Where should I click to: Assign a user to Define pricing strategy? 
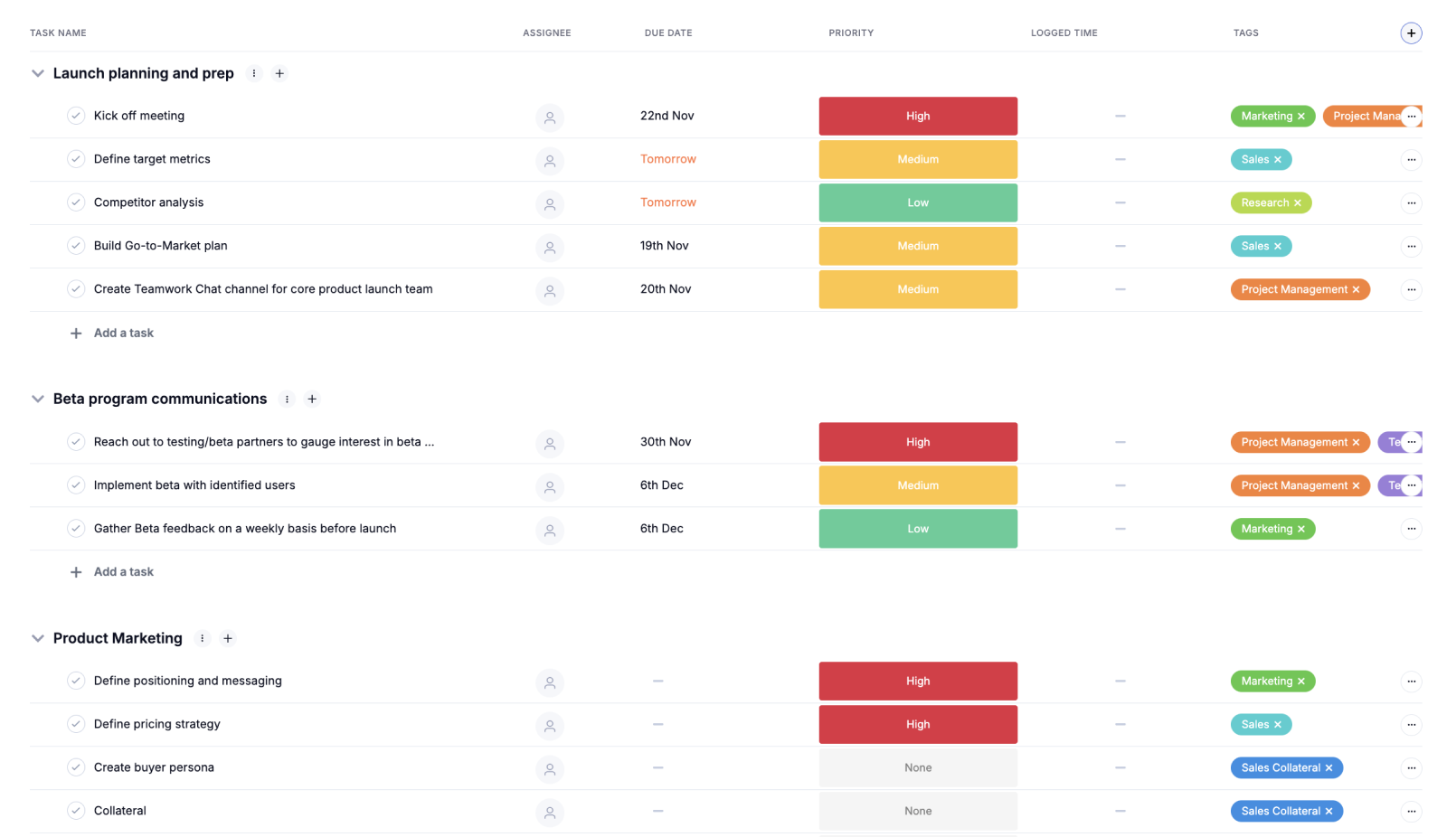click(x=550, y=726)
